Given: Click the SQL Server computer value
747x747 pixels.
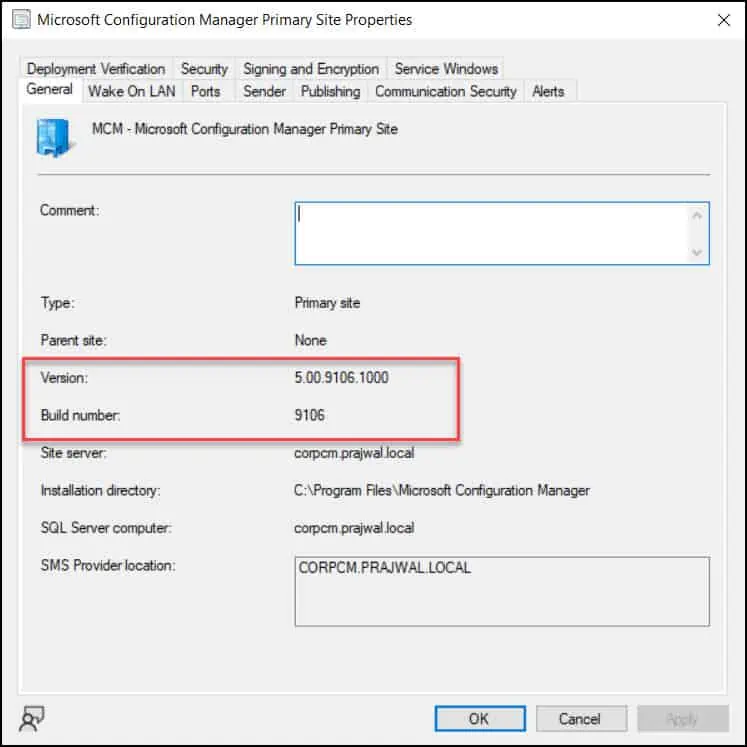Looking at the screenshot, I should (354, 528).
